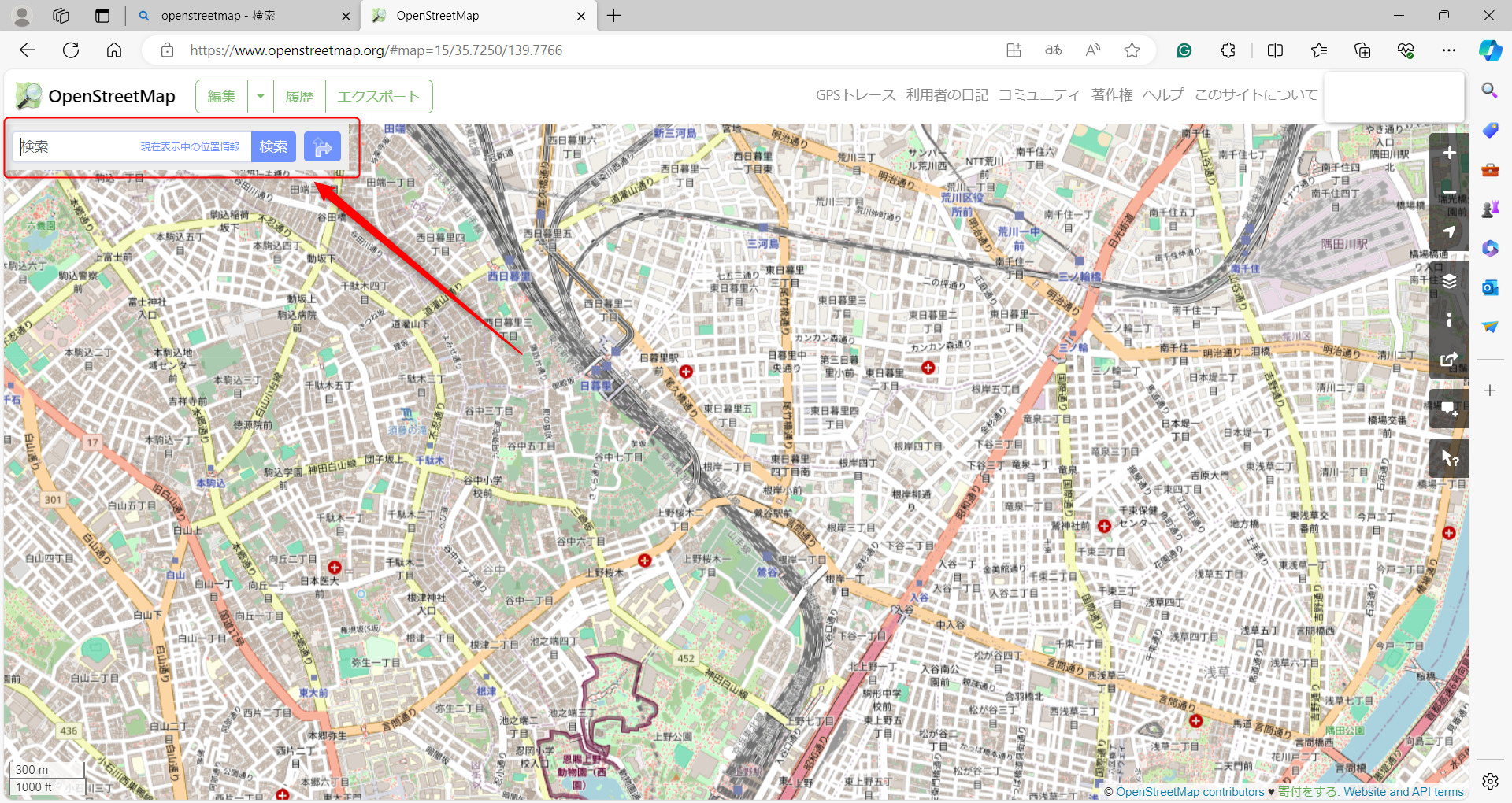Open directions with the routing arrow button

coord(322,146)
